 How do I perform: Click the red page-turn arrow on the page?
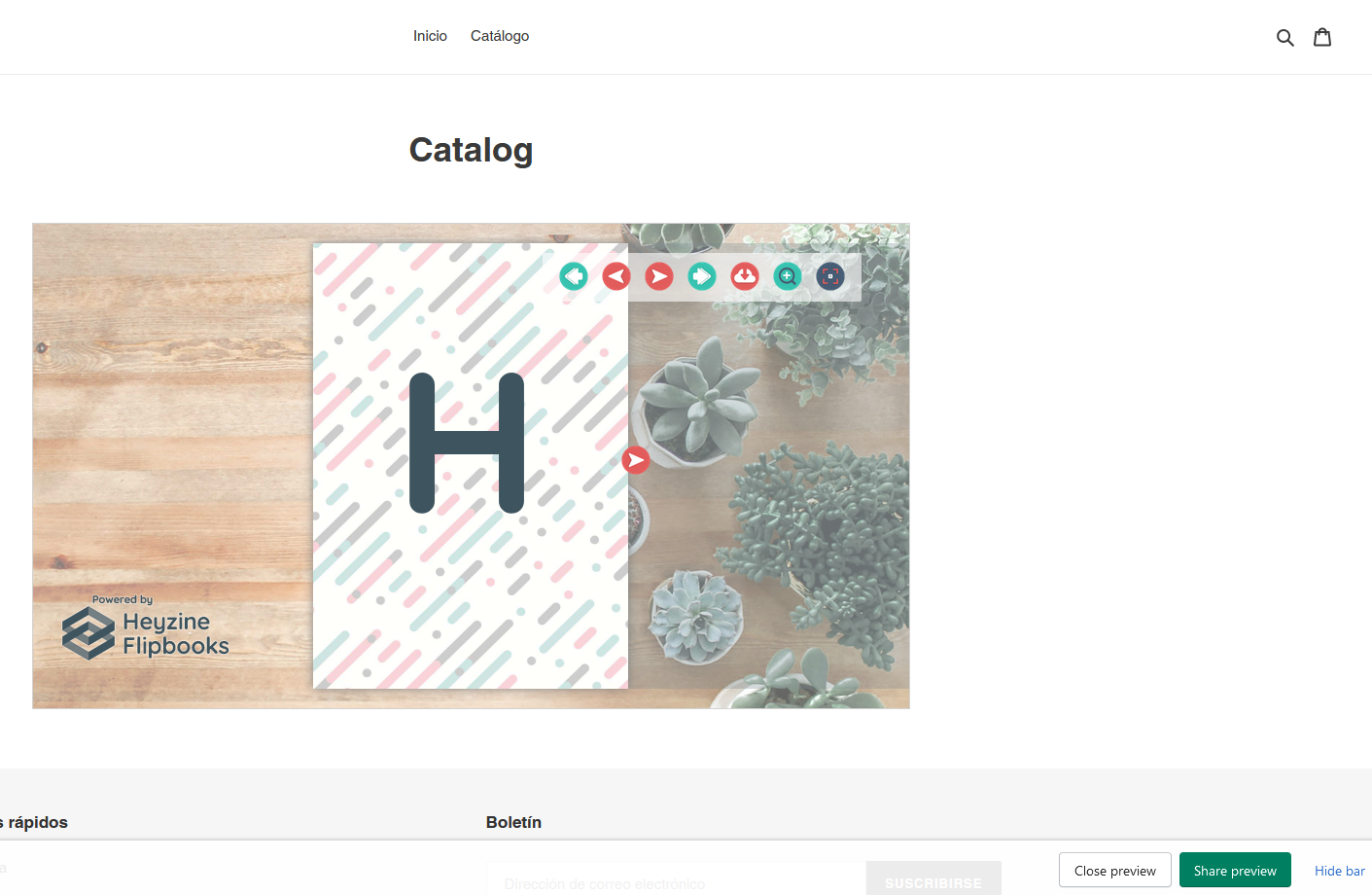coord(636,460)
